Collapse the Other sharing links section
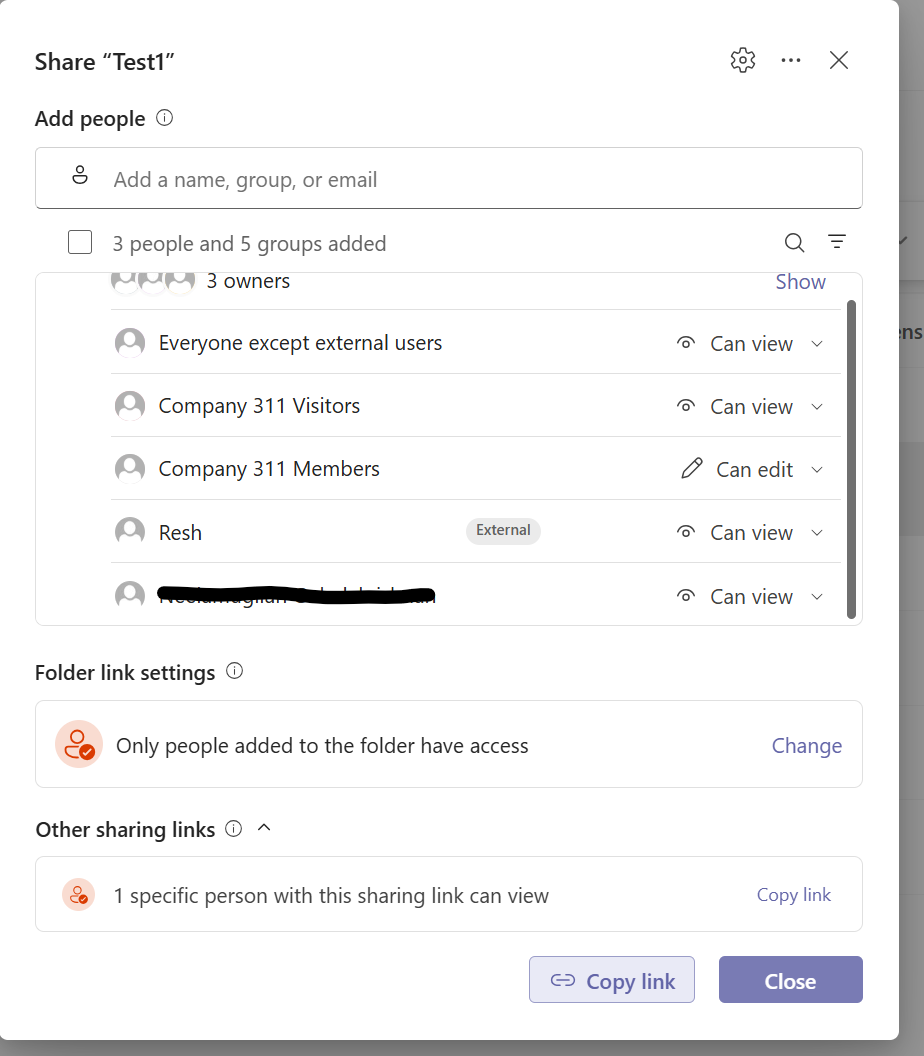924x1056 pixels. (x=264, y=828)
